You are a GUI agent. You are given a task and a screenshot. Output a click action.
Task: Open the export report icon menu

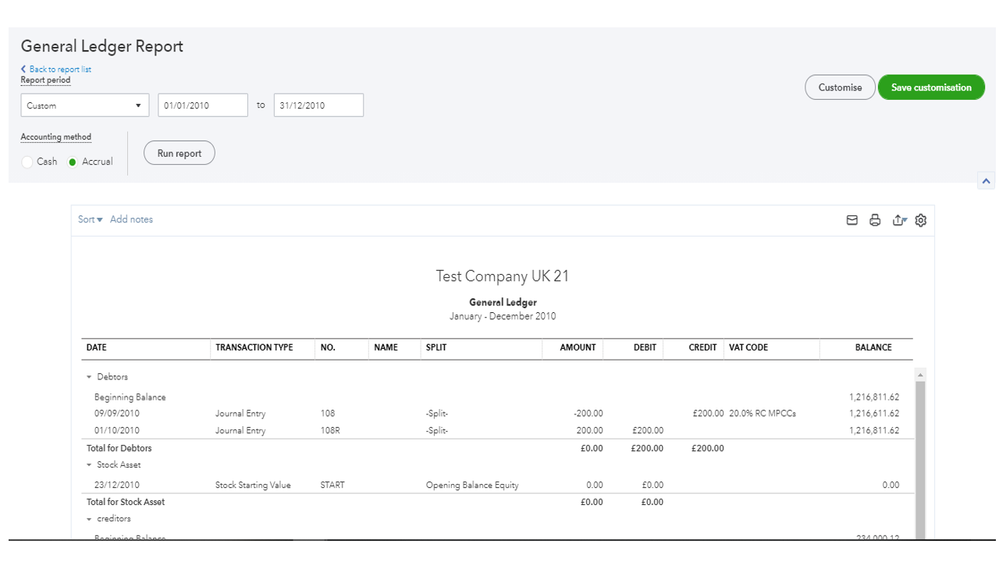[899, 220]
